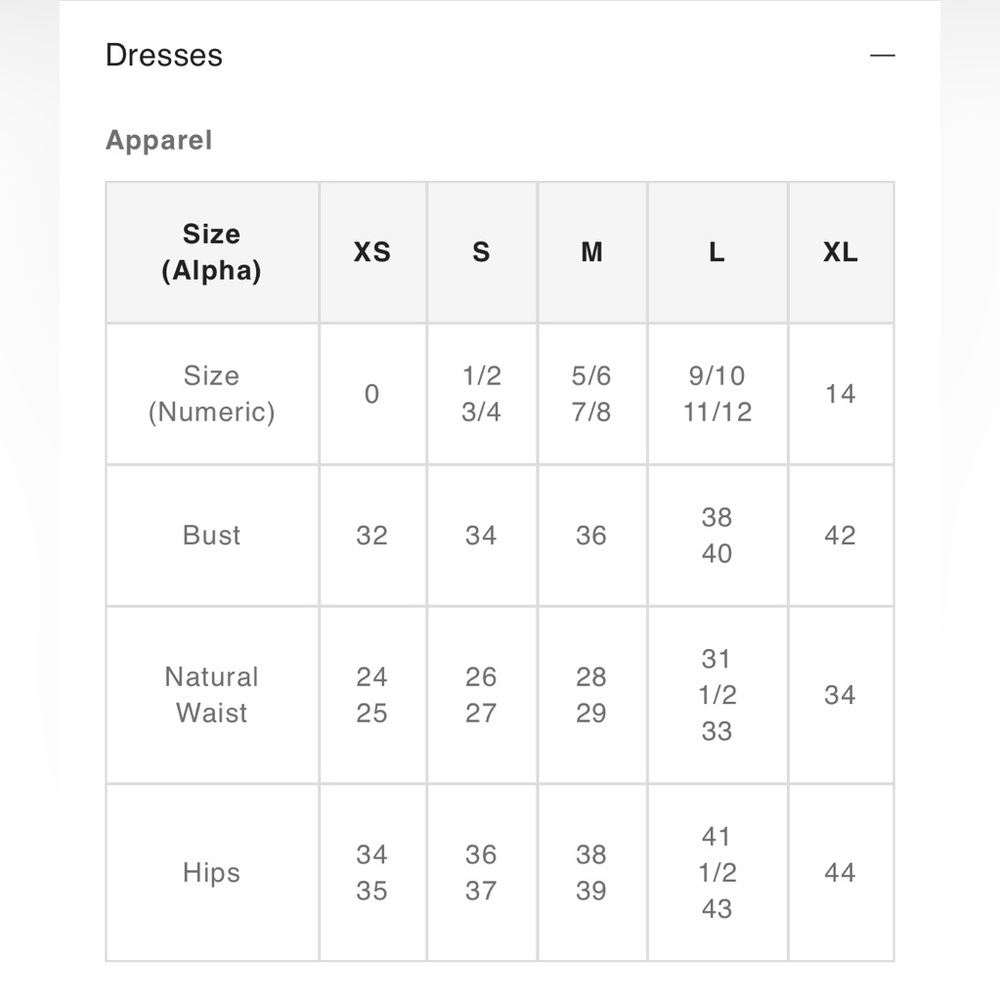Select the M size column header

point(591,253)
